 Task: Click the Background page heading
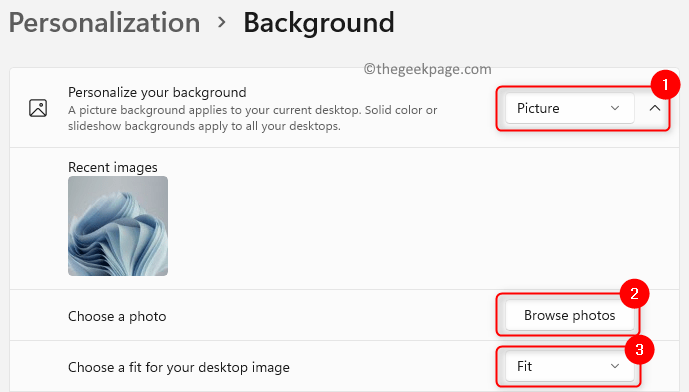point(319,23)
